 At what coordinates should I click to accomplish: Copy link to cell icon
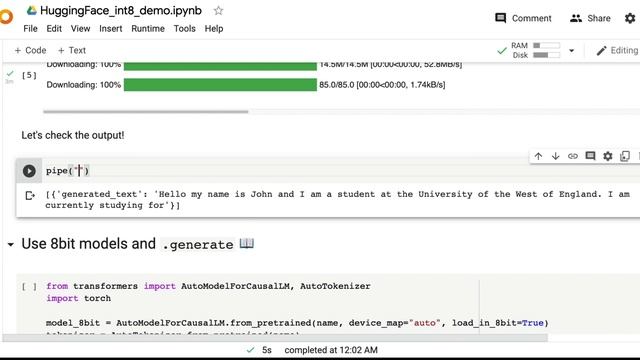(573, 156)
